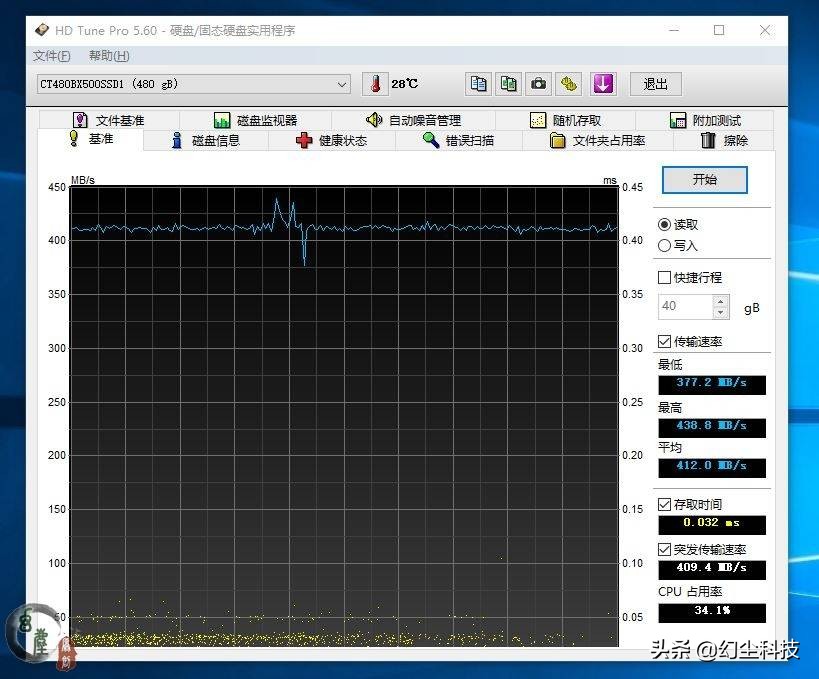Click the red cross icon on the 健康状态 tab
Image resolution: width=819 pixels, height=679 pixels.
[305, 140]
